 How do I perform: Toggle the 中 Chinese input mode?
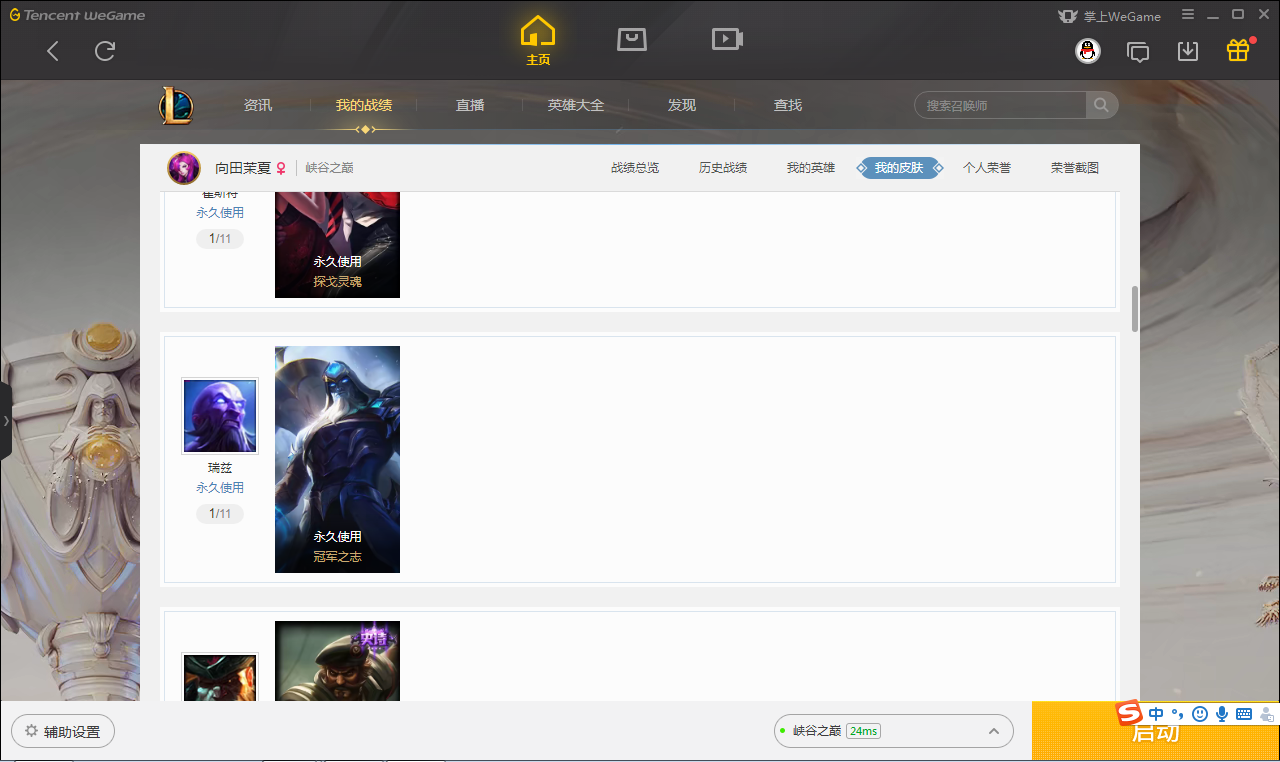click(x=1156, y=714)
